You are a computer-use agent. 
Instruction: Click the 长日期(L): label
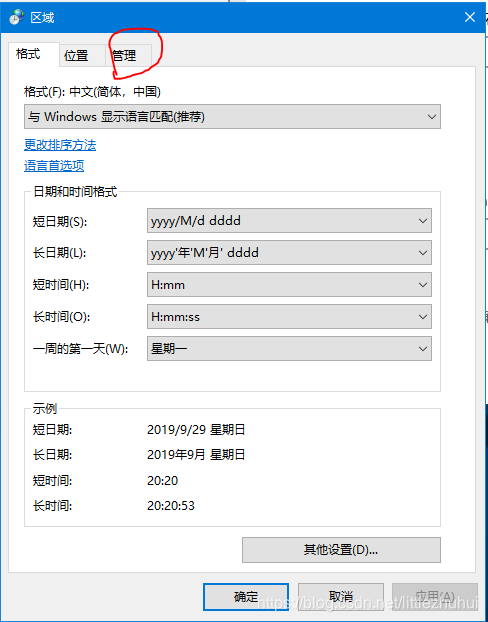[x=59, y=253]
